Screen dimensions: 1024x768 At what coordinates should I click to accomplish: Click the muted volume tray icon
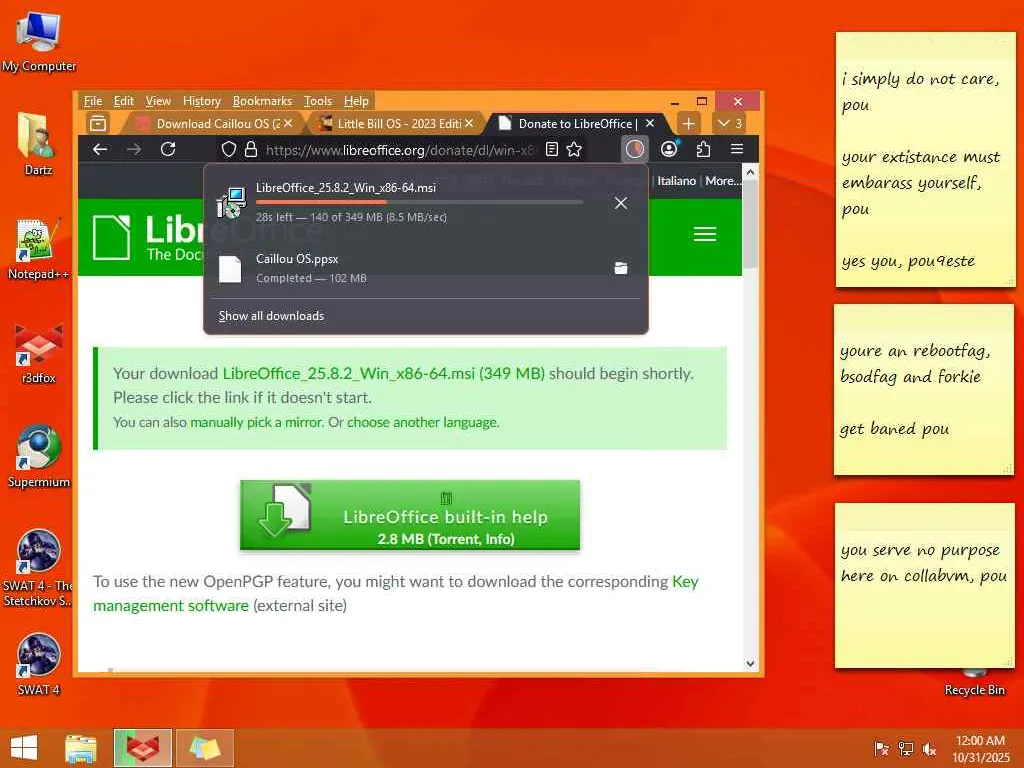[x=929, y=748]
